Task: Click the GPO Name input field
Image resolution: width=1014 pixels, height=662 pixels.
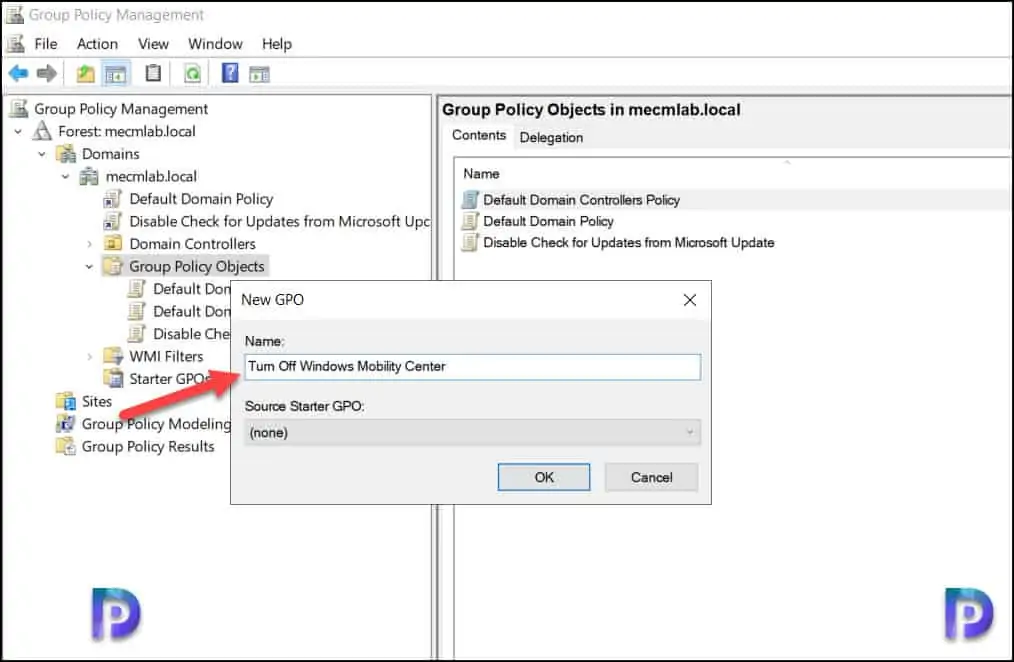Action: pos(472,367)
